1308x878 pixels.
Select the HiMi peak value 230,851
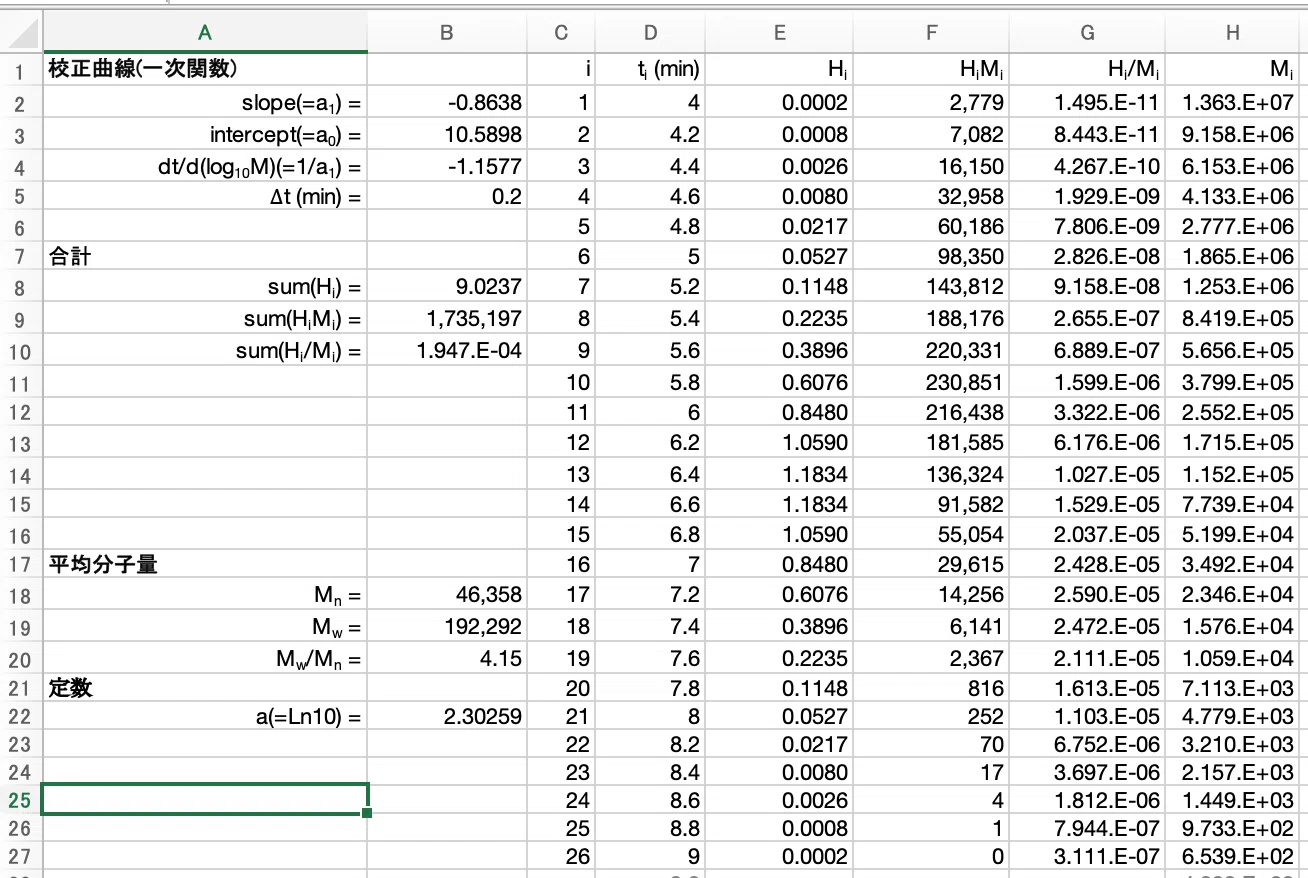point(932,382)
